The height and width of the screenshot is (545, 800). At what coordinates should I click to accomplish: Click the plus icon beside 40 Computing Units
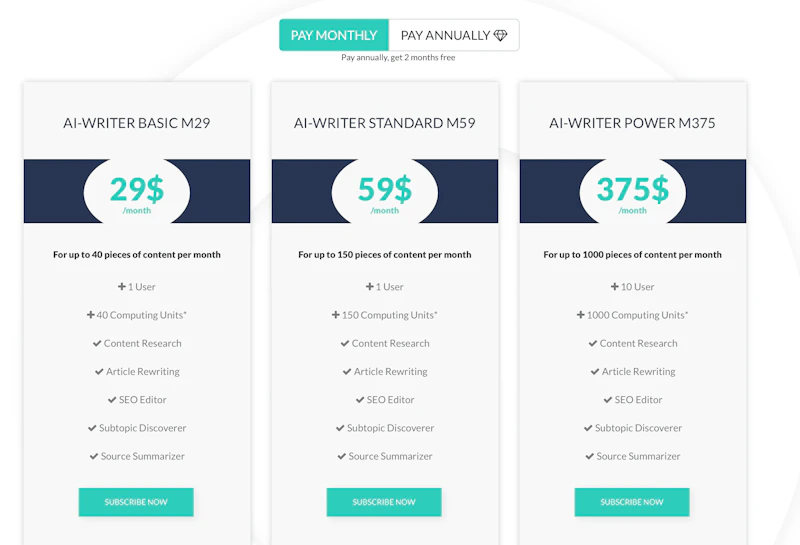pyautogui.click(x=91, y=315)
